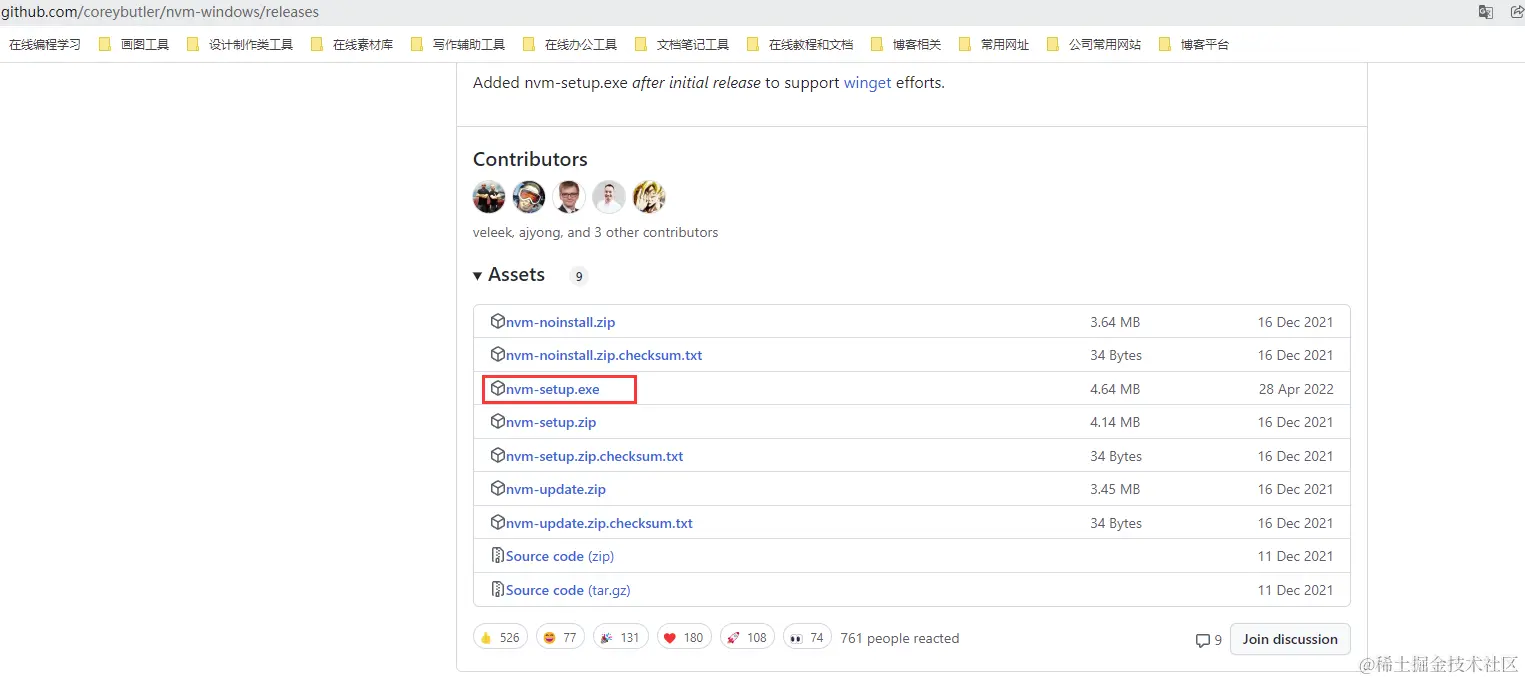This screenshot has width=1525, height=681.
Task: Click the 3.64 MB size value
Action: point(1115,322)
